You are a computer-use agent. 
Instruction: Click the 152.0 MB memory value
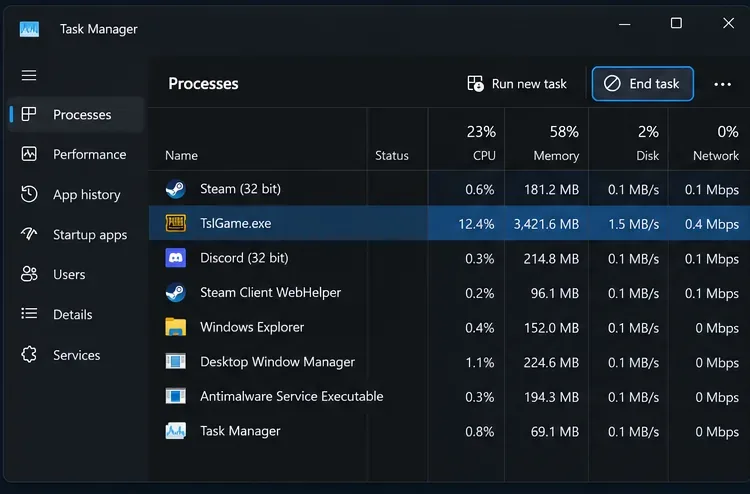point(551,328)
